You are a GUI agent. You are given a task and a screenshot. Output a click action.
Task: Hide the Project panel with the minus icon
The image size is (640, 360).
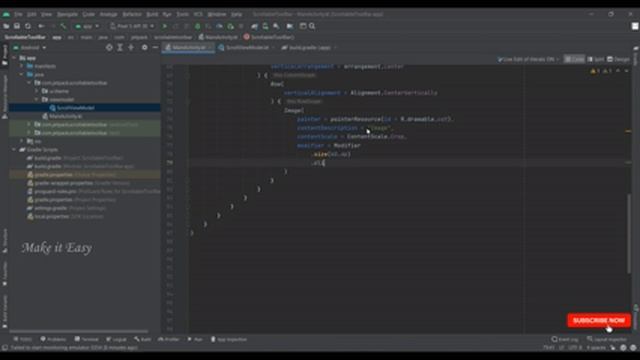coord(156,48)
